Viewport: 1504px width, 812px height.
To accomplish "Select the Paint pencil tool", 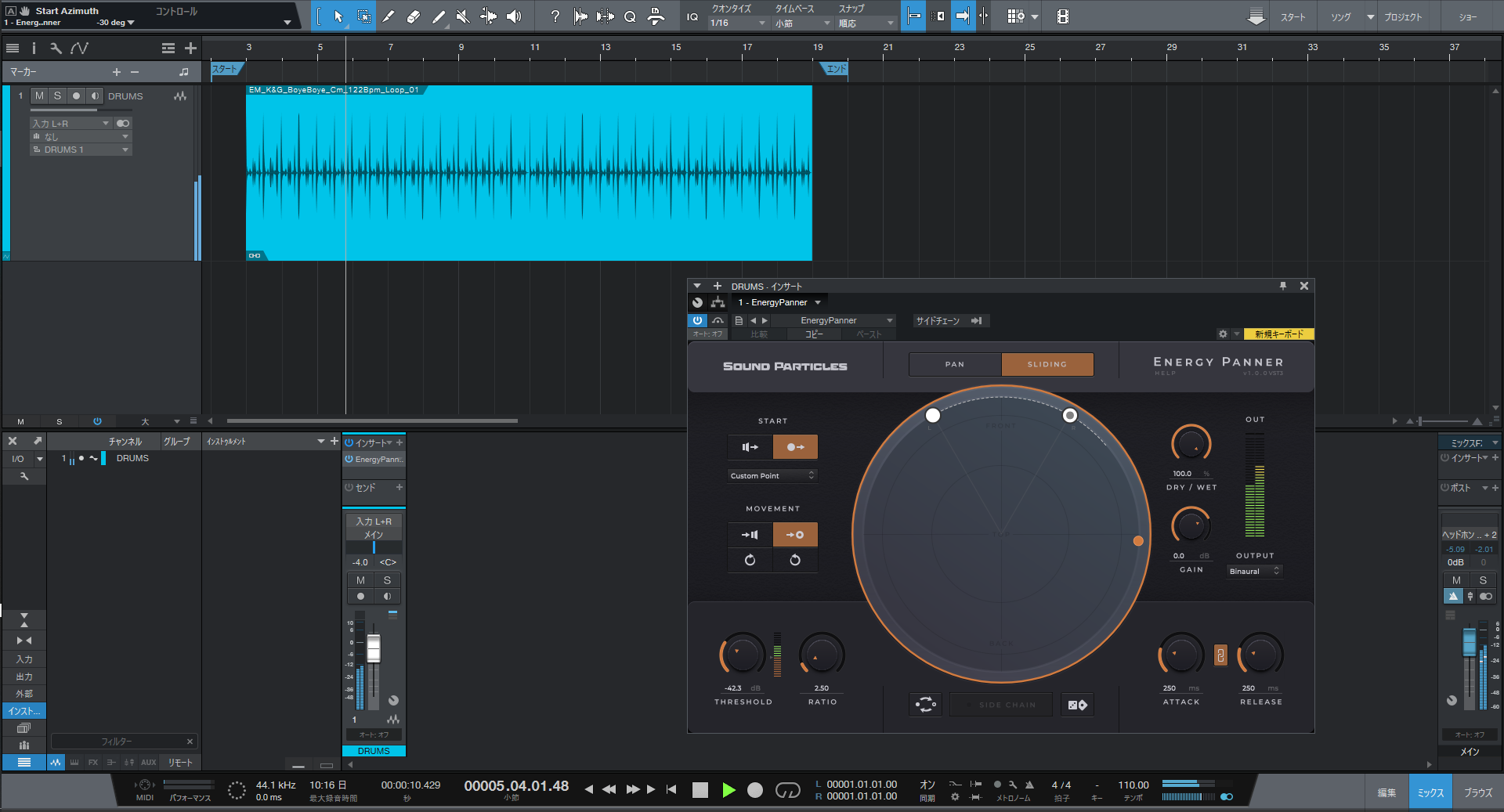I will coord(439,16).
